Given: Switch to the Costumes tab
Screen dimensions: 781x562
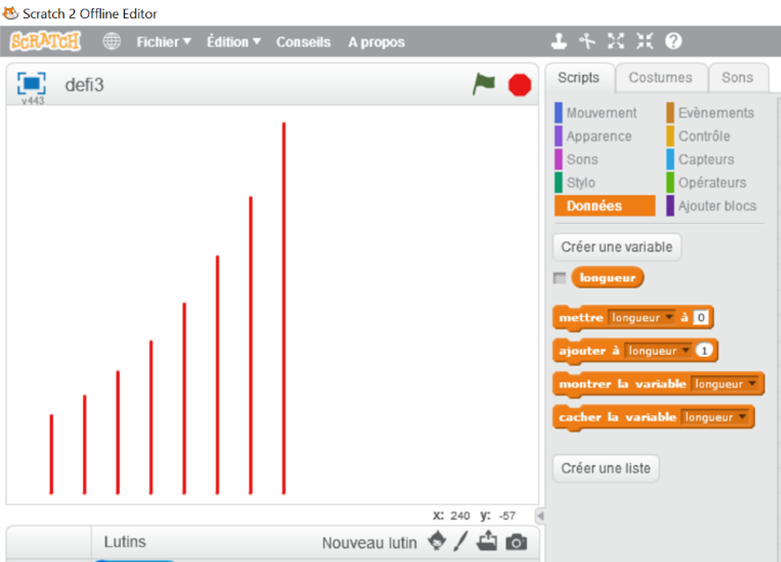Looking at the screenshot, I should [660, 78].
